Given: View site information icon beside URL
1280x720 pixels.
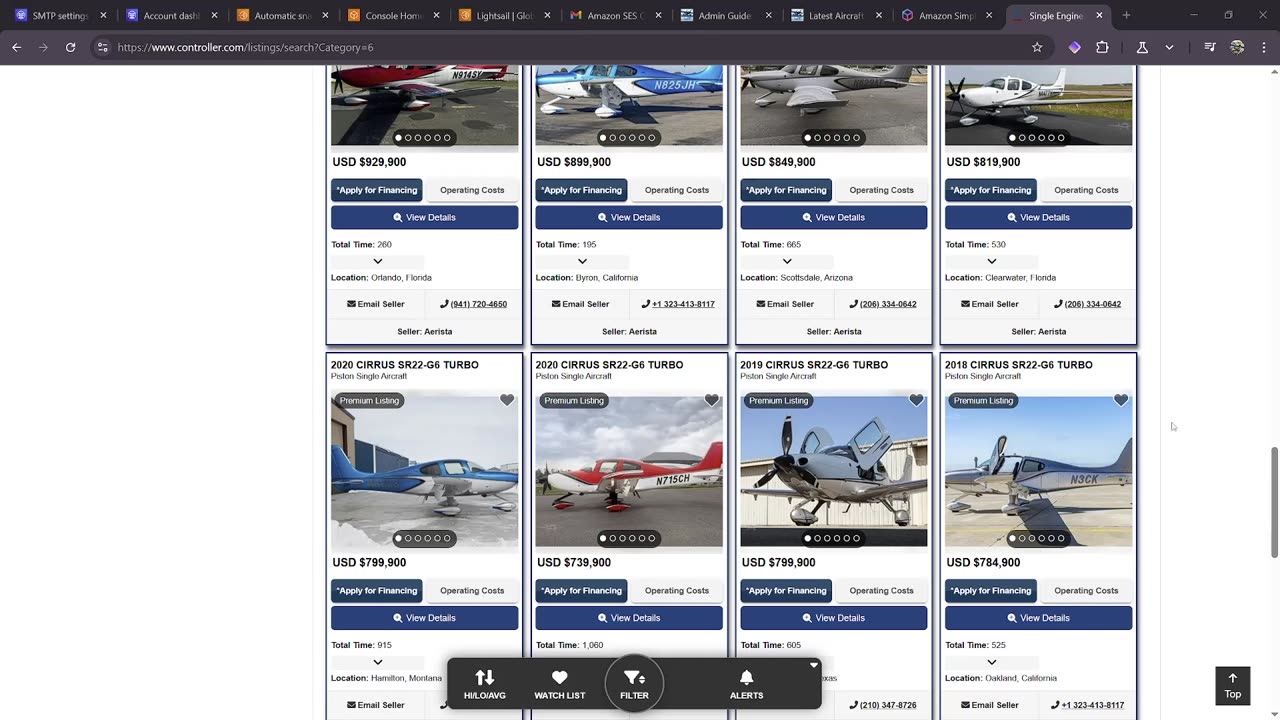Looking at the screenshot, I should click(x=102, y=47).
